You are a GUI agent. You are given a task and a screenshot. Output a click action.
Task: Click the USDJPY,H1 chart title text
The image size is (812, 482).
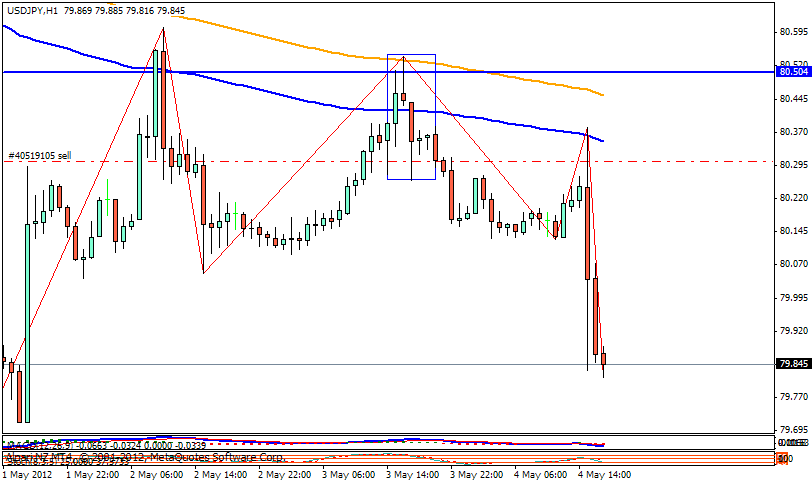33,10
